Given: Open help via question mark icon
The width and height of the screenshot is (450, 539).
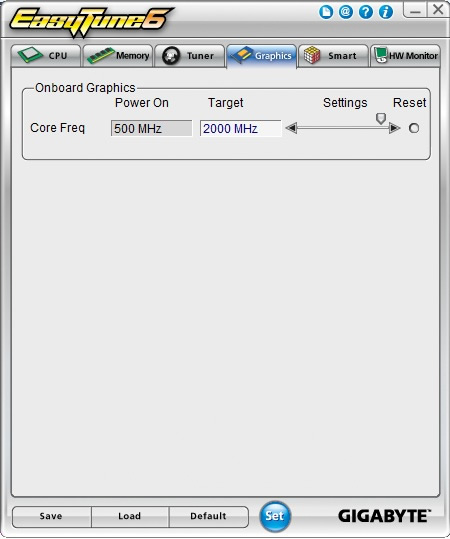Looking at the screenshot, I should pyautogui.click(x=365, y=12).
